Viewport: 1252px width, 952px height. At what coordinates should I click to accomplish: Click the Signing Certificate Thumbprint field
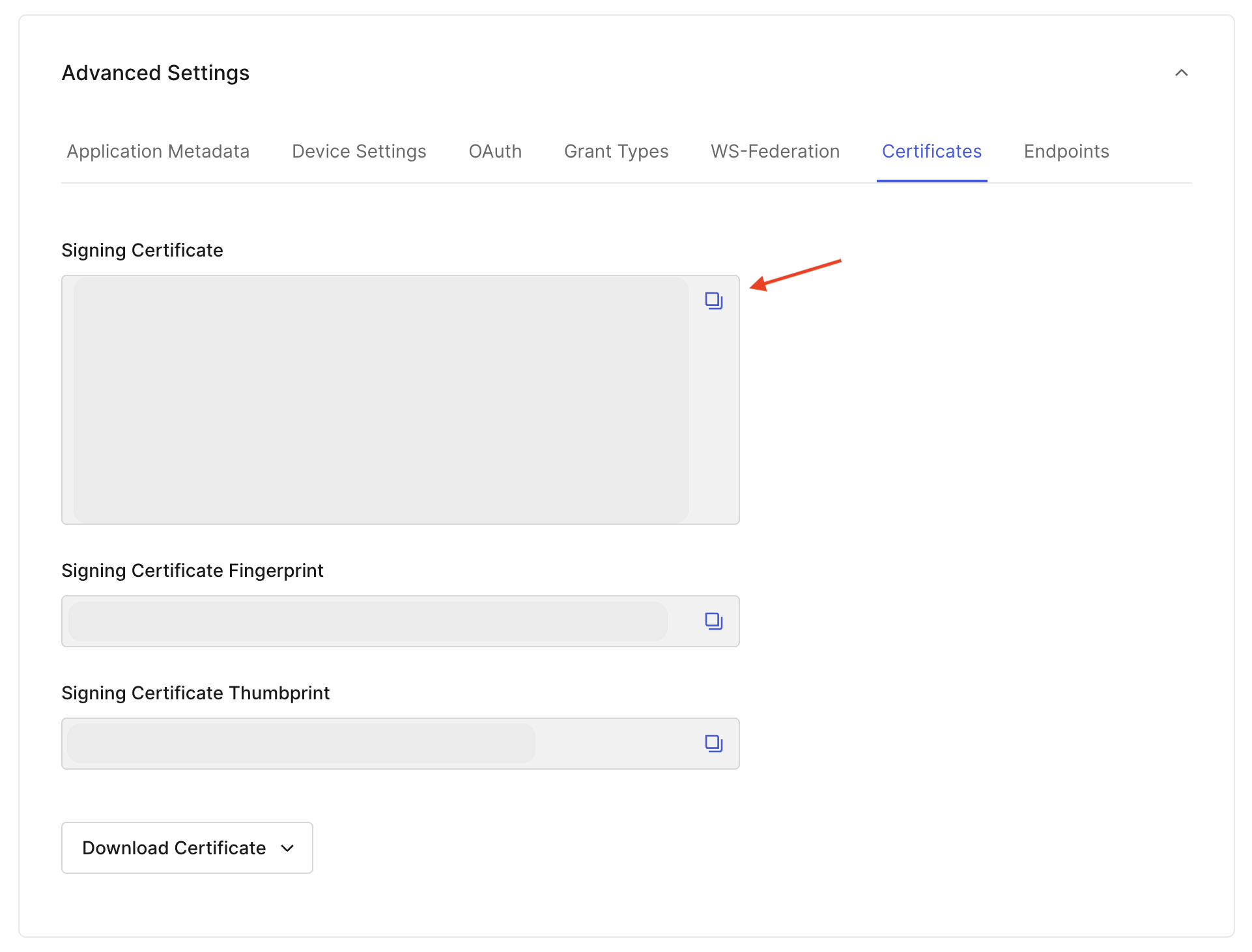(x=302, y=743)
